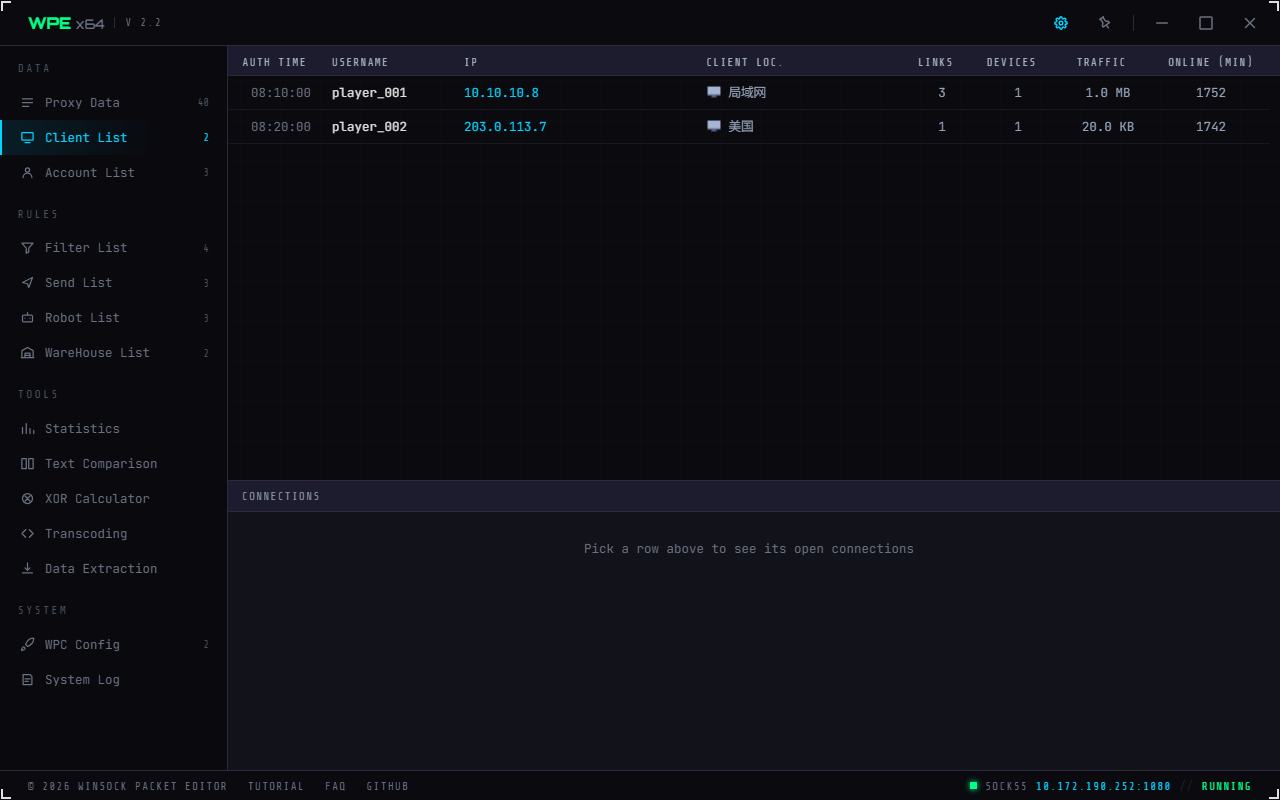Click the Text Comparison columns icon
Viewport: 1280px width, 800px height.
(28, 464)
